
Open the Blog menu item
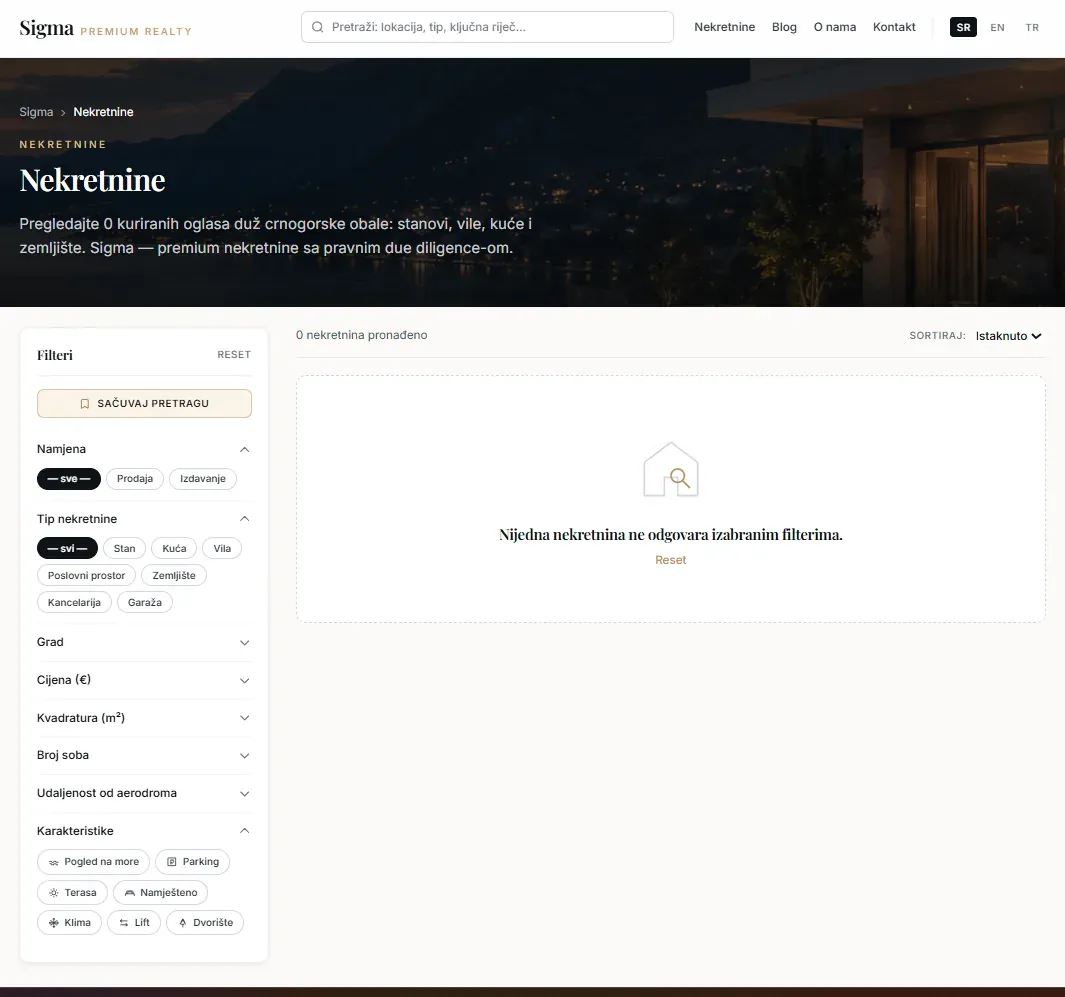[x=784, y=27]
